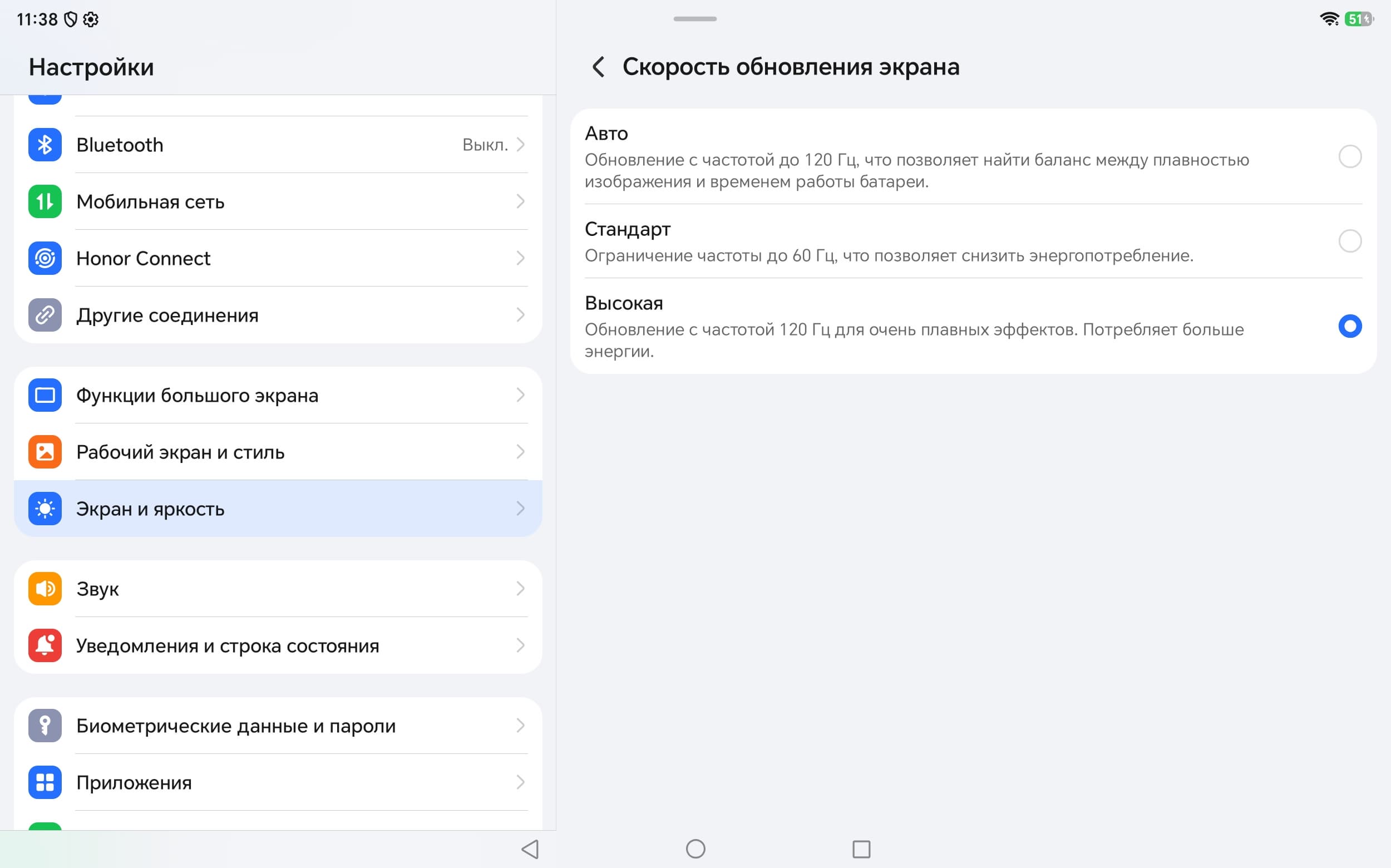
Task: Tap the Home navigation circle button
Action: pyautogui.click(x=695, y=849)
